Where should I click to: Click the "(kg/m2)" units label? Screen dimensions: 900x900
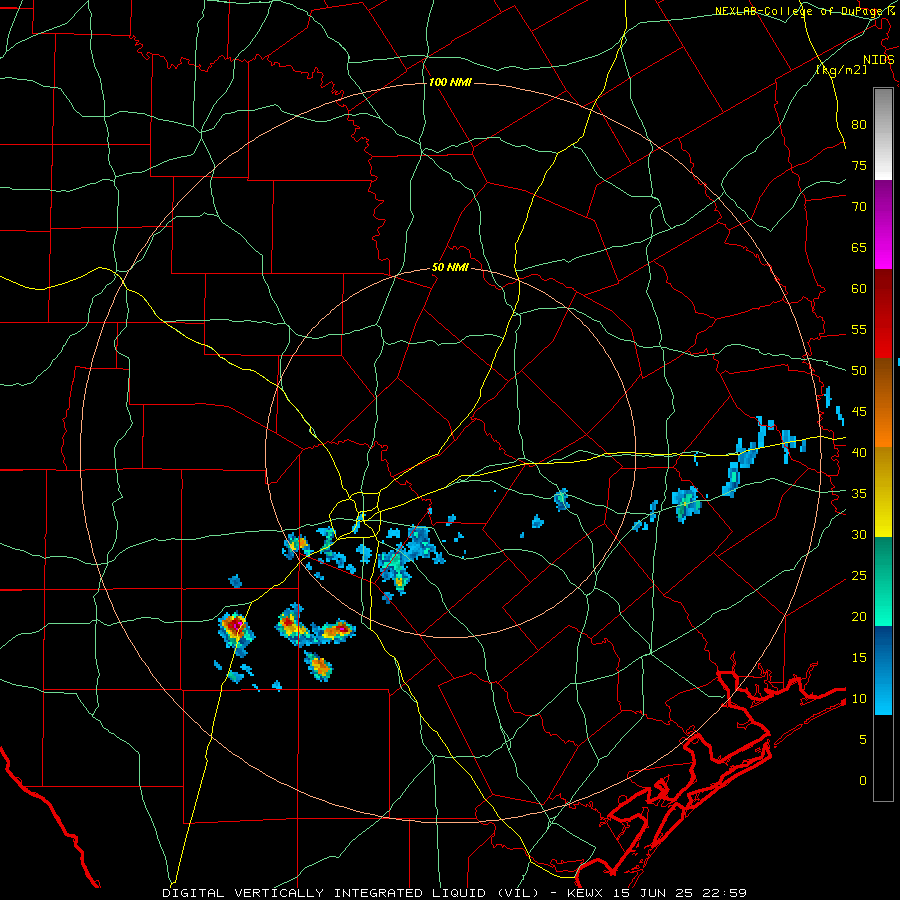coord(841,70)
